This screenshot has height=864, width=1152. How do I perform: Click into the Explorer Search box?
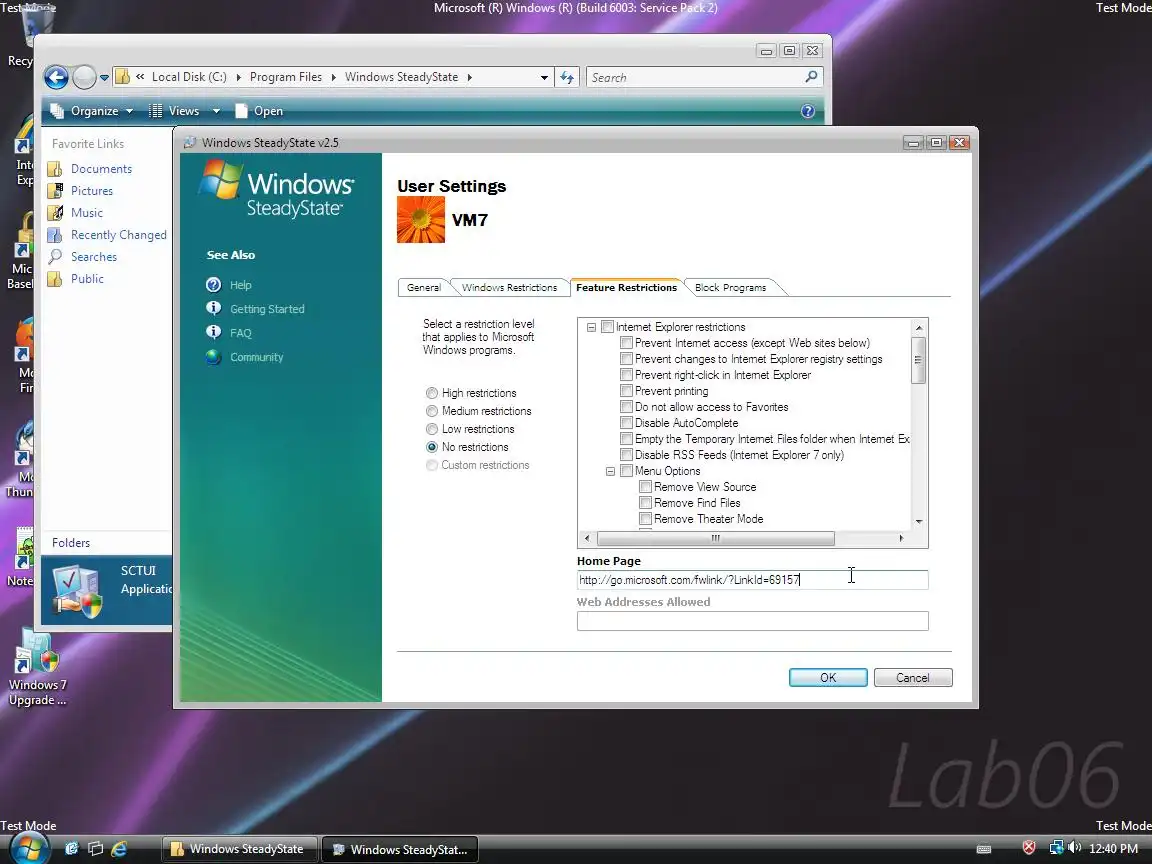pyautogui.click(x=696, y=77)
